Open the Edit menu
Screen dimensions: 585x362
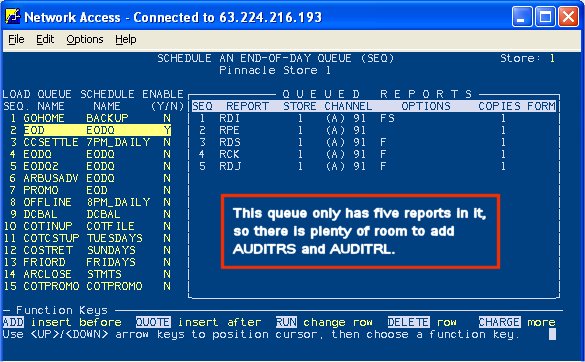click(45, 39)
